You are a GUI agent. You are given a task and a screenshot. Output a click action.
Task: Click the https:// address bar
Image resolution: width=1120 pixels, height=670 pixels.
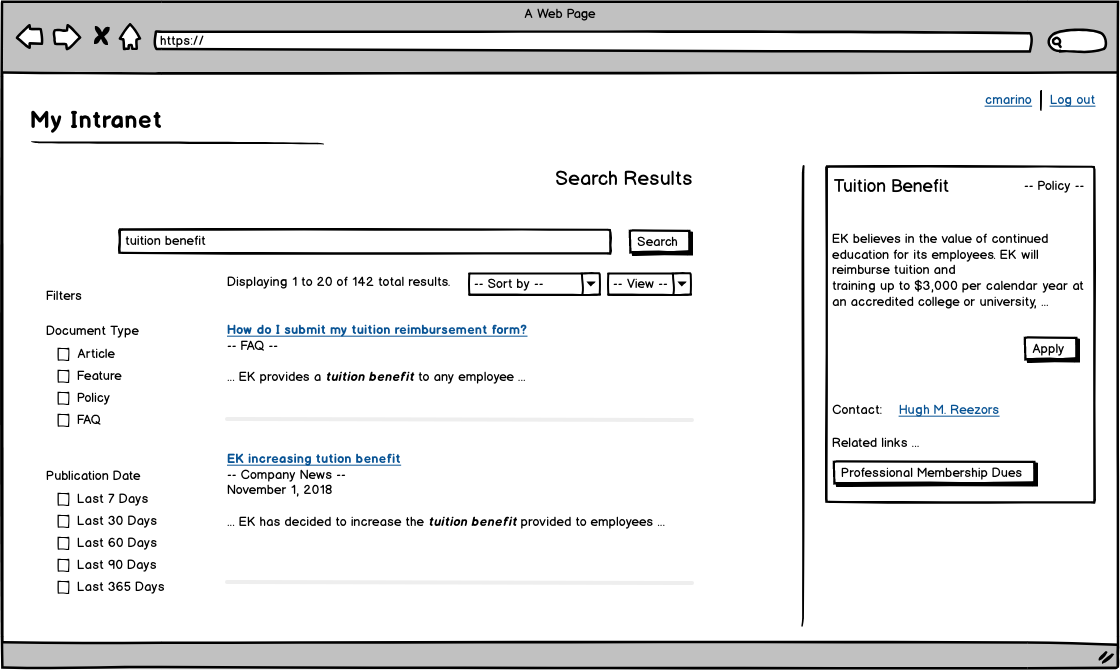pyautogui.click(x=593, y=41)
